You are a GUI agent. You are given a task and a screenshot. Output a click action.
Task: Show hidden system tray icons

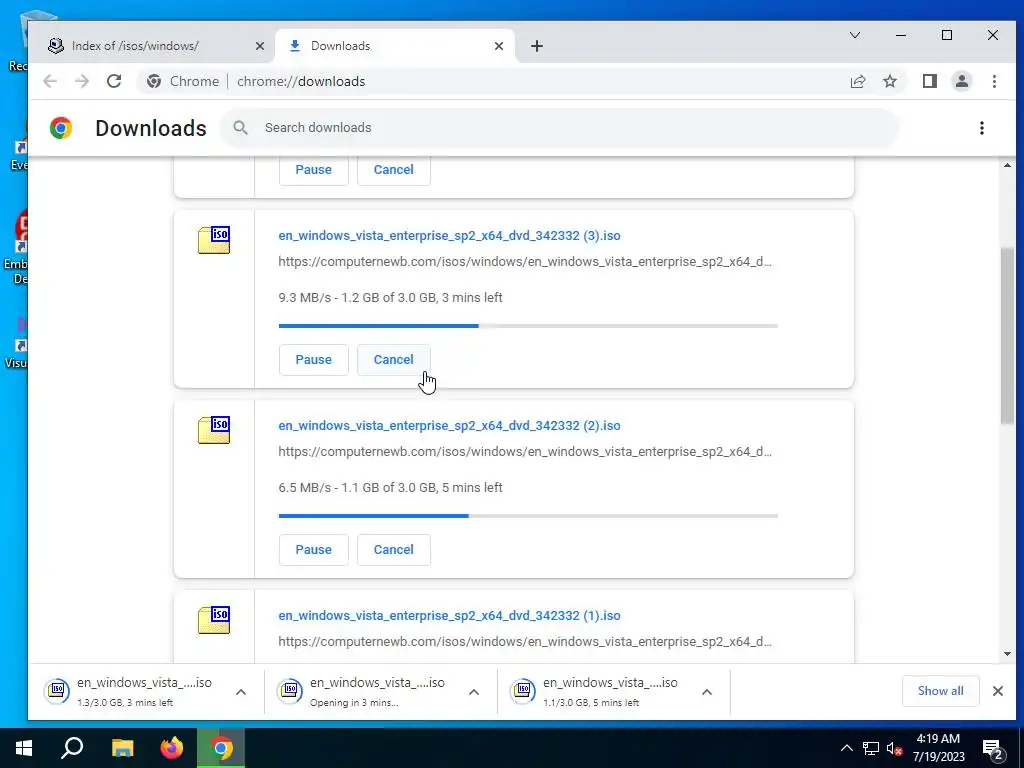[846, 748]
